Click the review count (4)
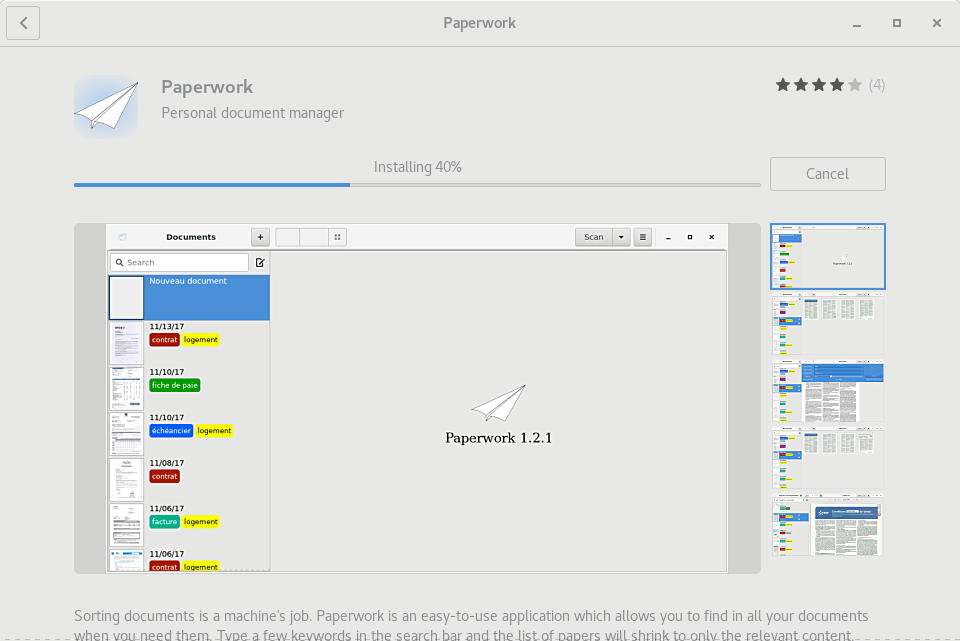Screen dimensions: 960x641 (x=877, y=85)
